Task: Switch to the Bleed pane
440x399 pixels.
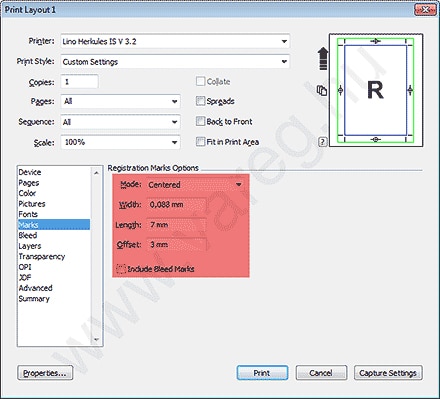Action: tap(54, 235)
